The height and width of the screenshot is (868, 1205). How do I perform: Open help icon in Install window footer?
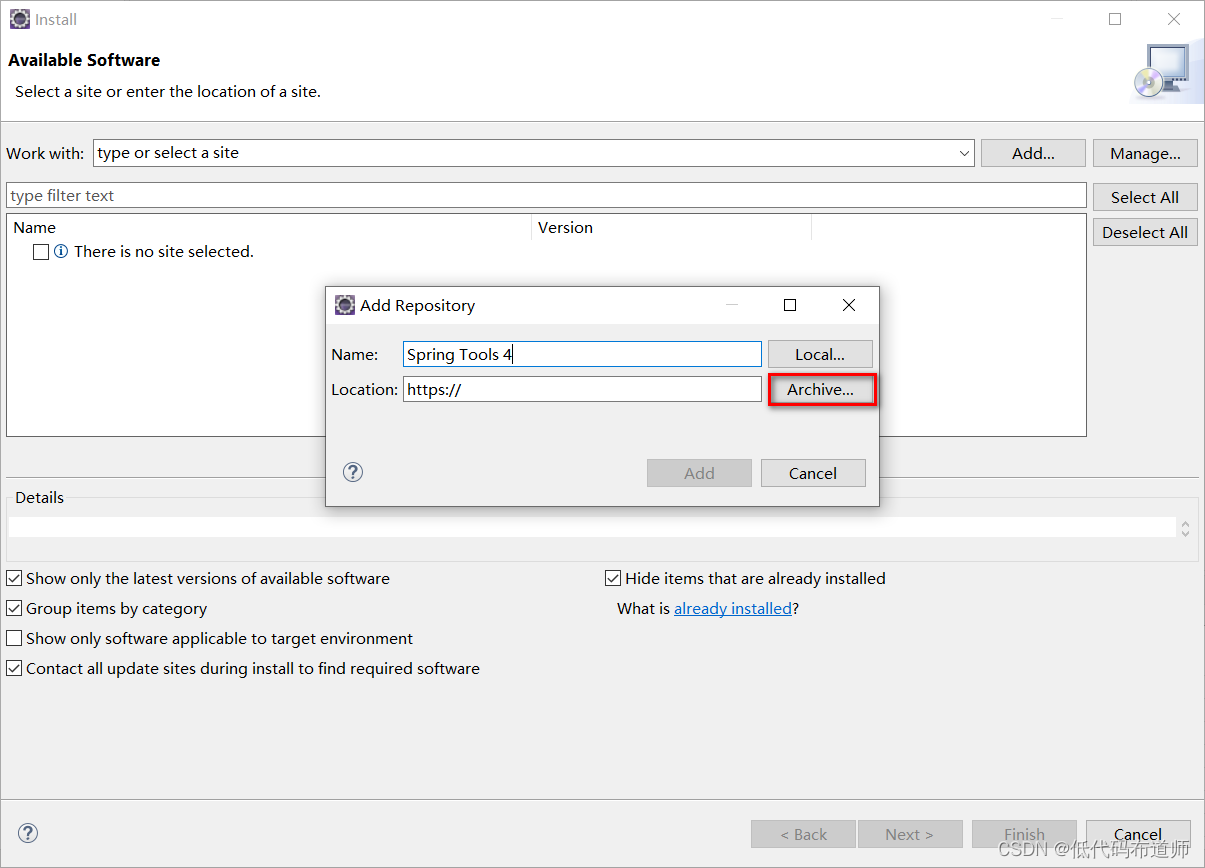tap(28, 833)
